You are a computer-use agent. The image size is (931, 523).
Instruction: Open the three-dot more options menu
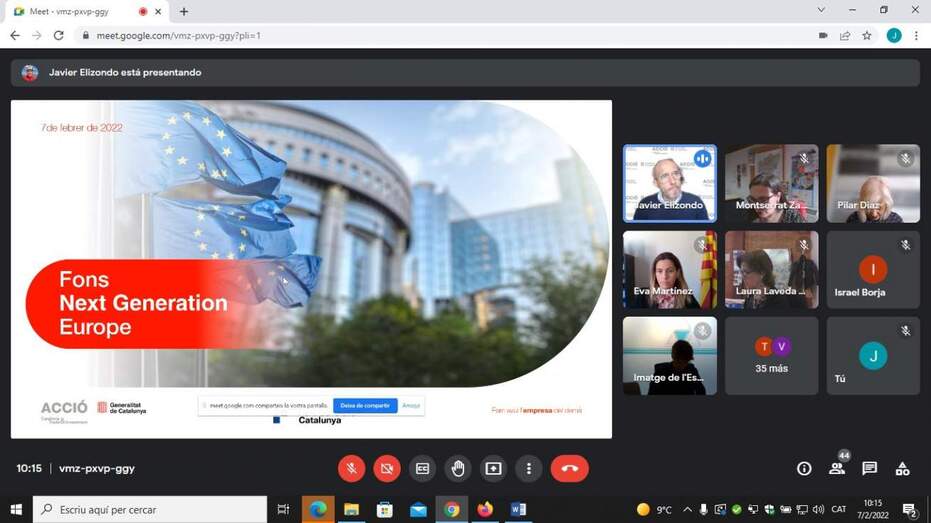click(529, 468)
